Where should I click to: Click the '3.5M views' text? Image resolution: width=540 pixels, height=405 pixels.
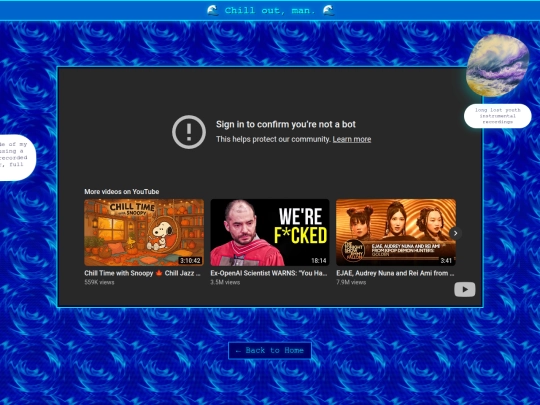pyautogui.click(x=225, y=282)
